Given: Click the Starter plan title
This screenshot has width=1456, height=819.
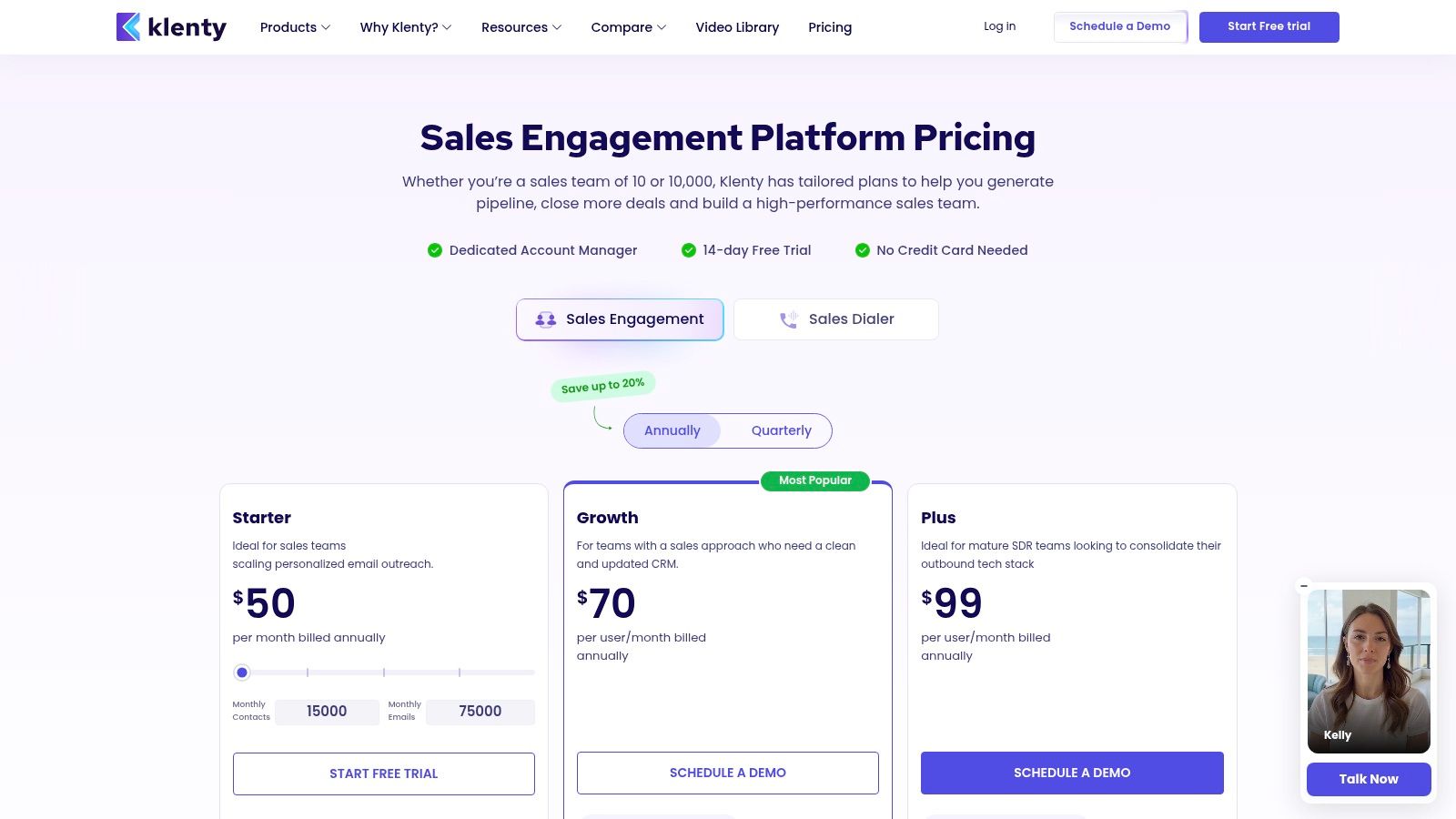Looking at the screenshot, I should pos(262,518).
